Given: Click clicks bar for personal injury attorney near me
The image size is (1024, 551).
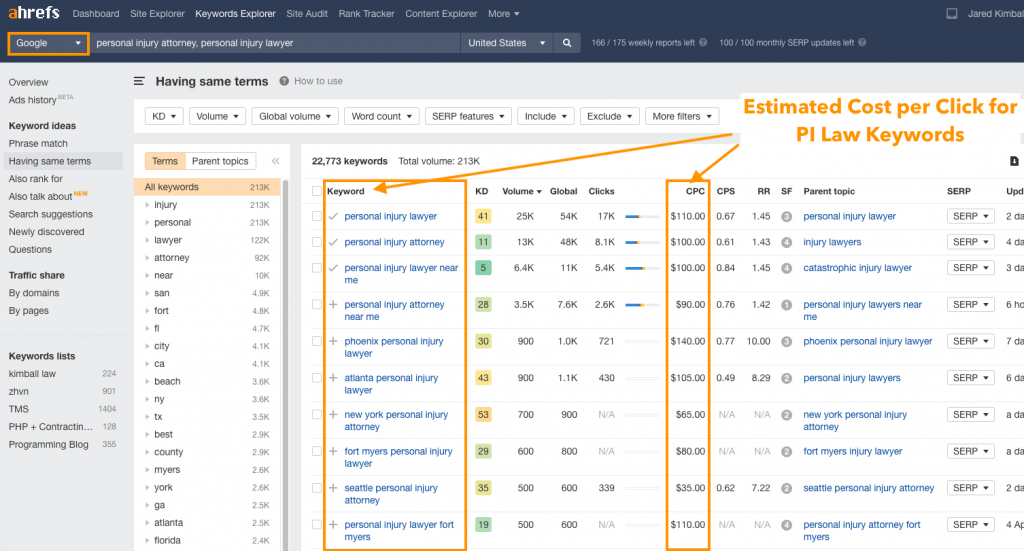Looking at the screenshot, I should coord(642,305).
